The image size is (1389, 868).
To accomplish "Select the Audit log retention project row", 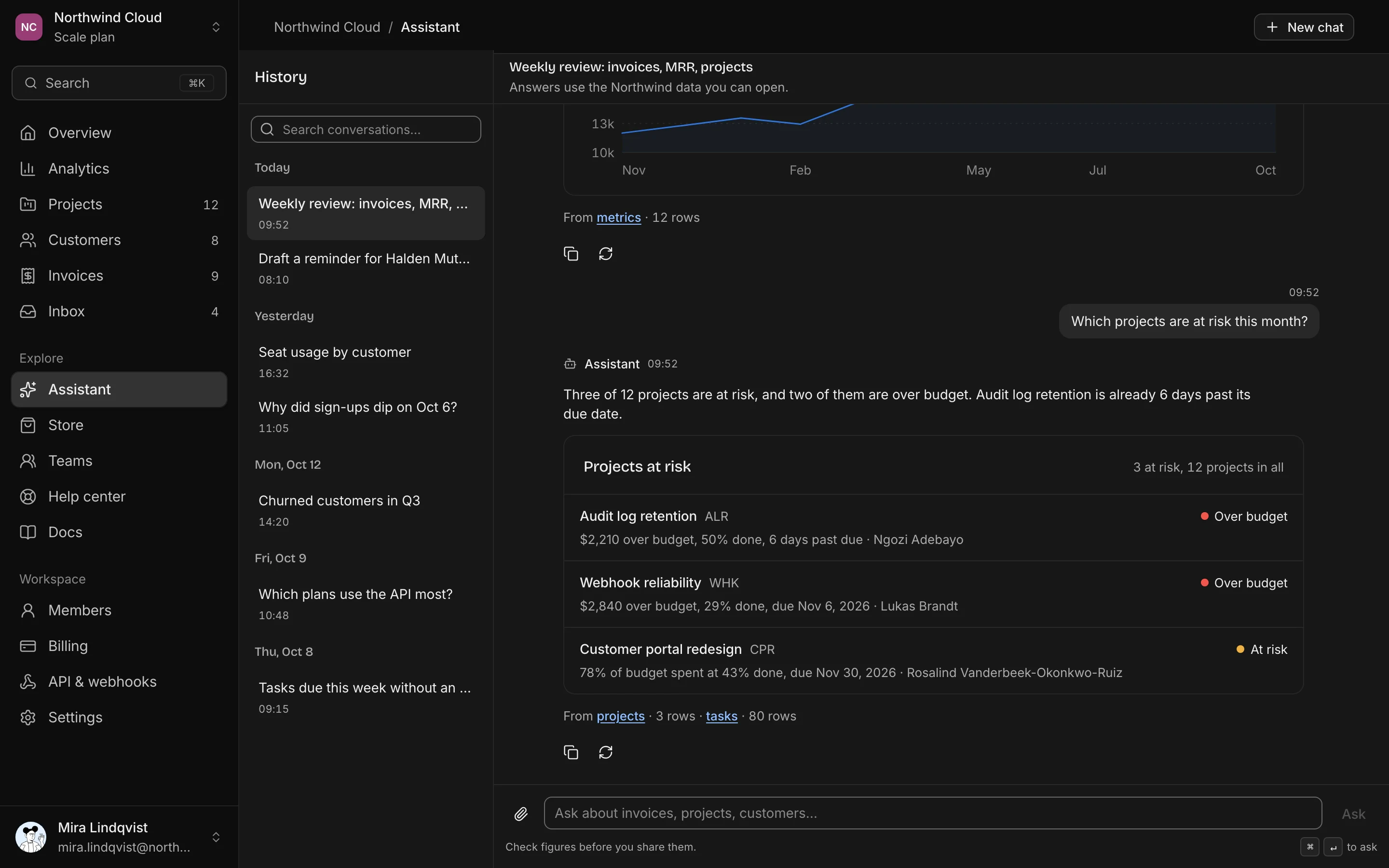I will pos(933,528).
